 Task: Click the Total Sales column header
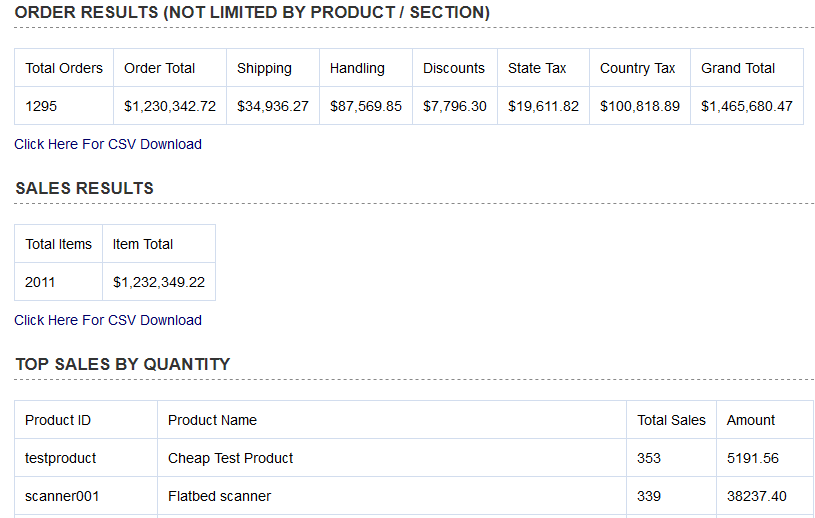tap(672, 420)
